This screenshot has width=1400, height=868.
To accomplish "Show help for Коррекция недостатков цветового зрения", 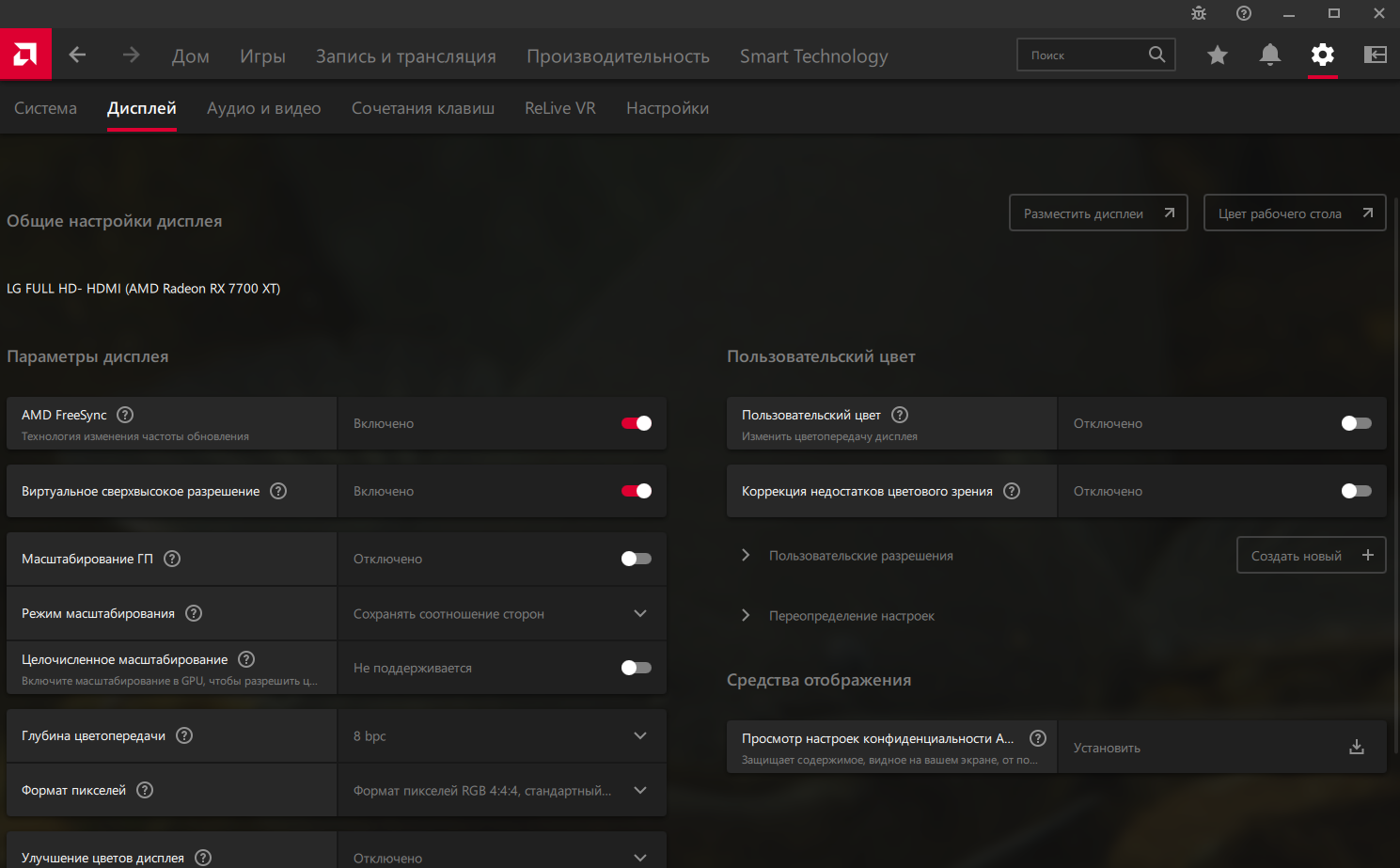I will 1012,491.
